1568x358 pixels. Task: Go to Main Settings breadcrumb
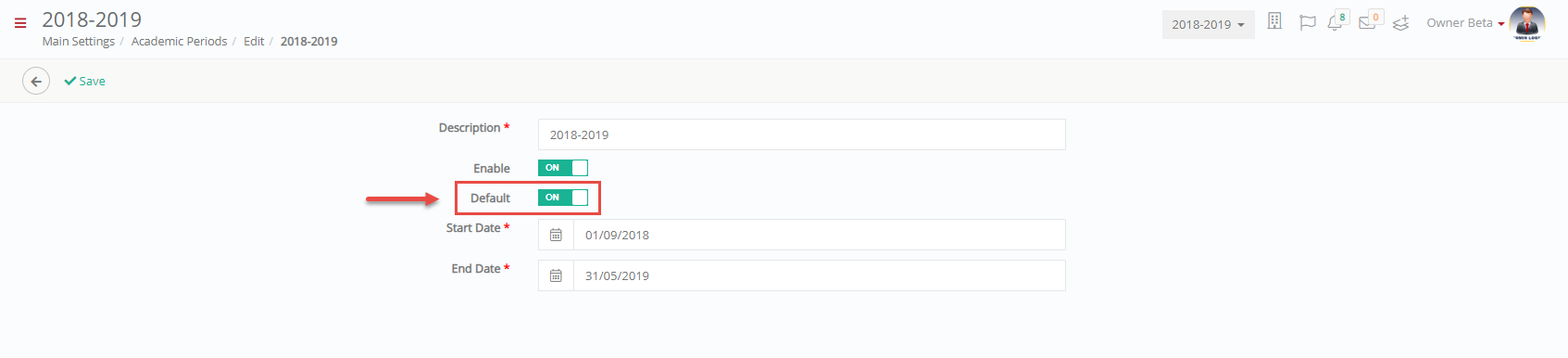click(79, 42)
